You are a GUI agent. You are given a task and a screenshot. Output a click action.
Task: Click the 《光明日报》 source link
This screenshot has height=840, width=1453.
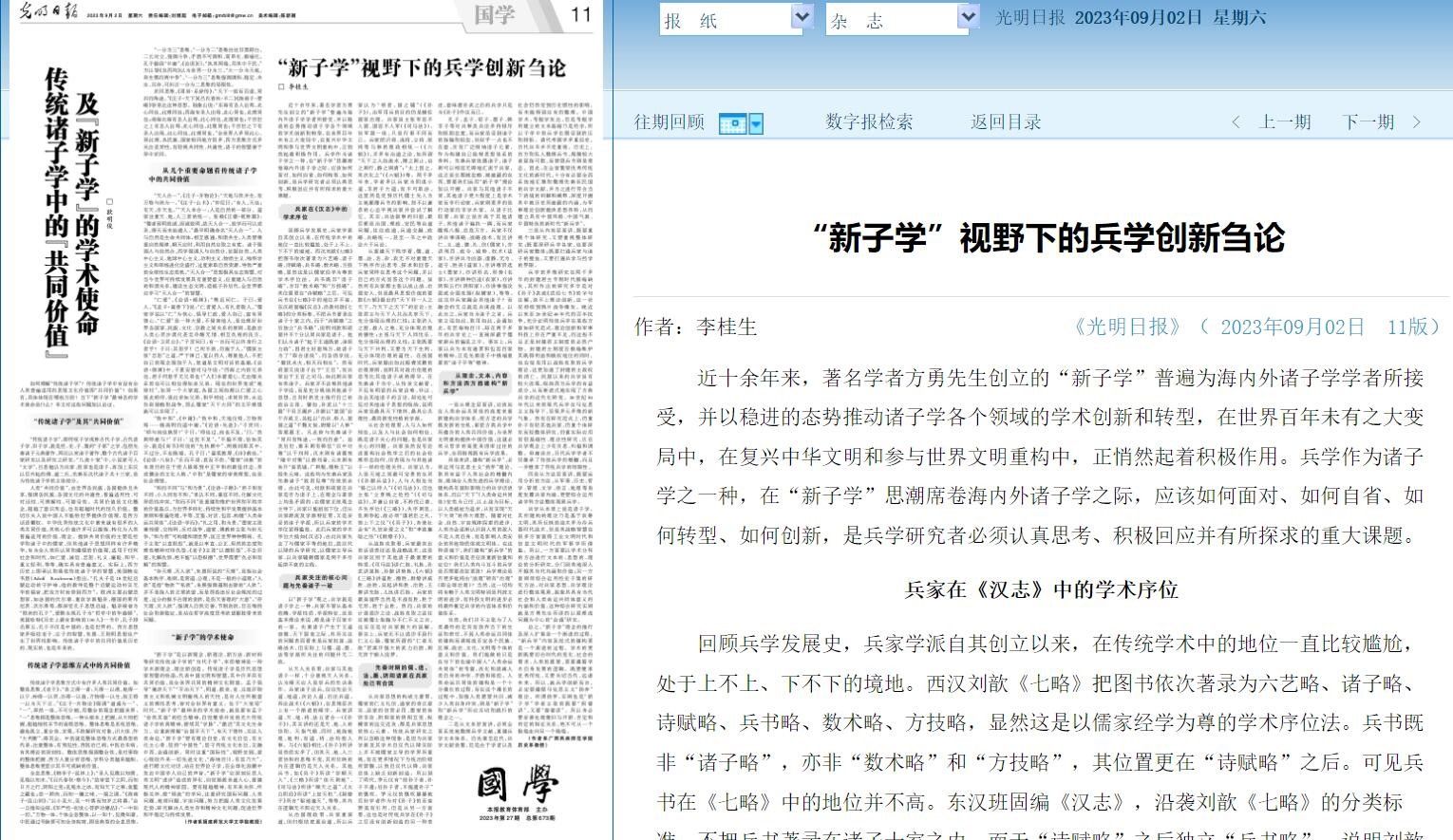1127,327
